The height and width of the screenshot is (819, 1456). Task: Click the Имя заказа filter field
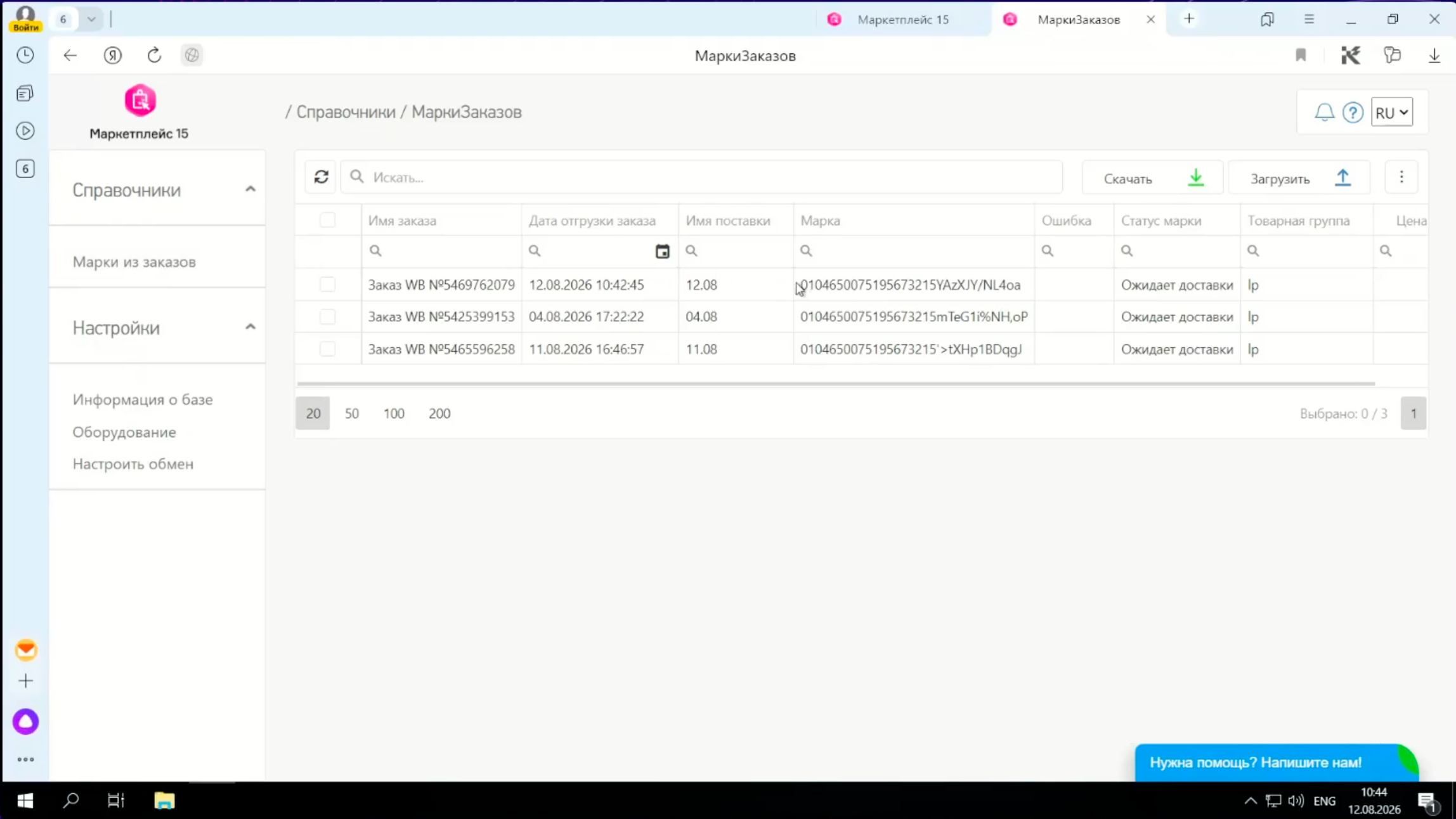[x=441, y=251]
